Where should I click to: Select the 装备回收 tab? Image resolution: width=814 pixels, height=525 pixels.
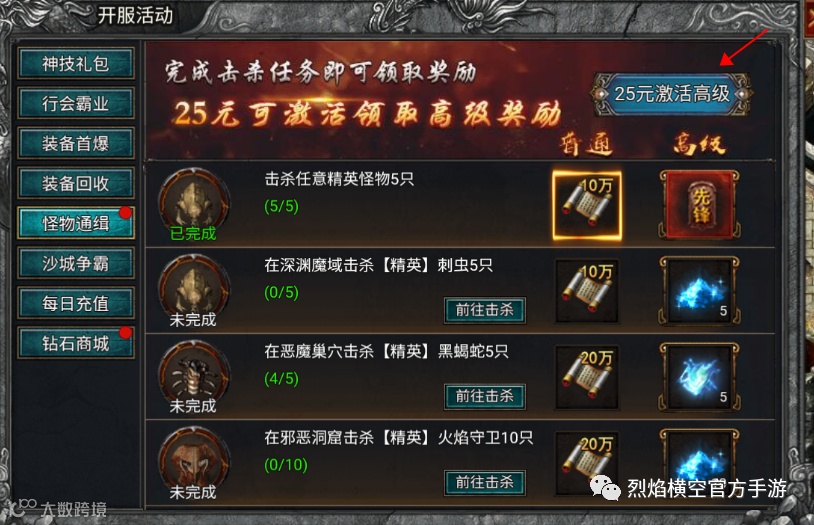tap(76, 183)
